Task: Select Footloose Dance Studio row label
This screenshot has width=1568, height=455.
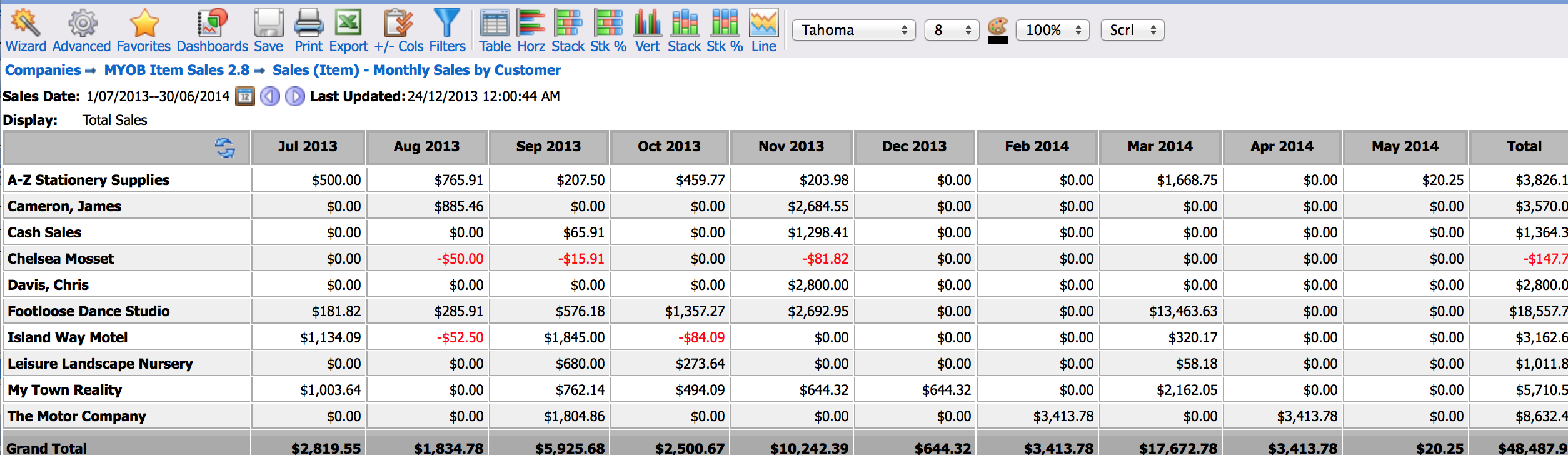Action: coord(89,311)
